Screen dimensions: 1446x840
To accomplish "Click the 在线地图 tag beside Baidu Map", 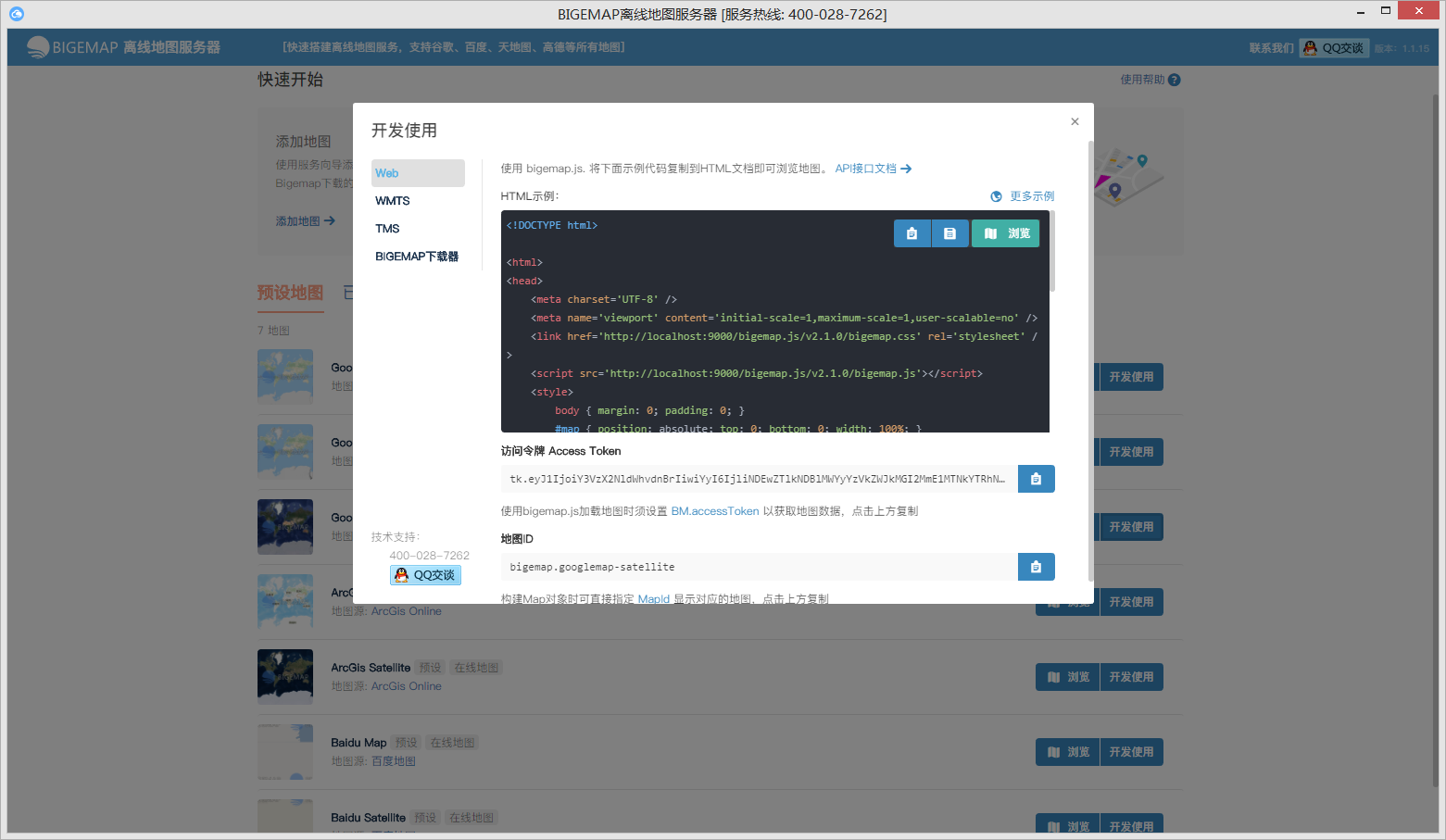I will (x=452, y=743).
